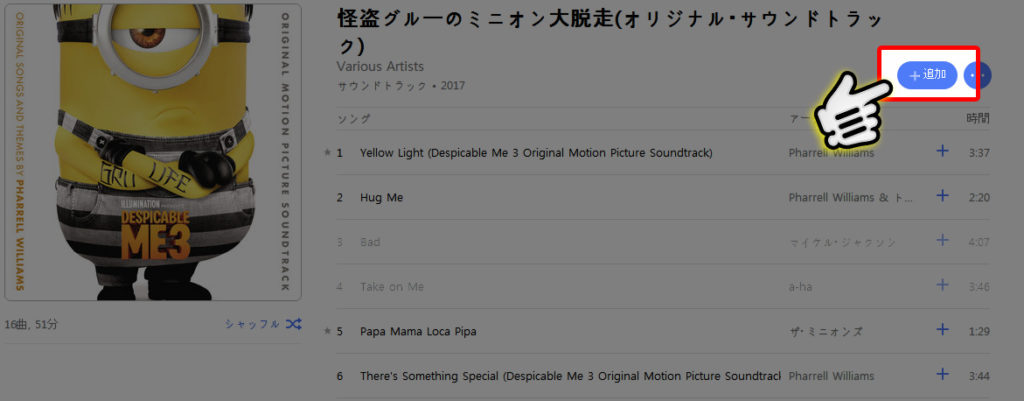Image resolution: width=1024 pixels, height=401 pixels.
Task: Open ザ・ミニオンズ artist link
Action: coord(825,332)
